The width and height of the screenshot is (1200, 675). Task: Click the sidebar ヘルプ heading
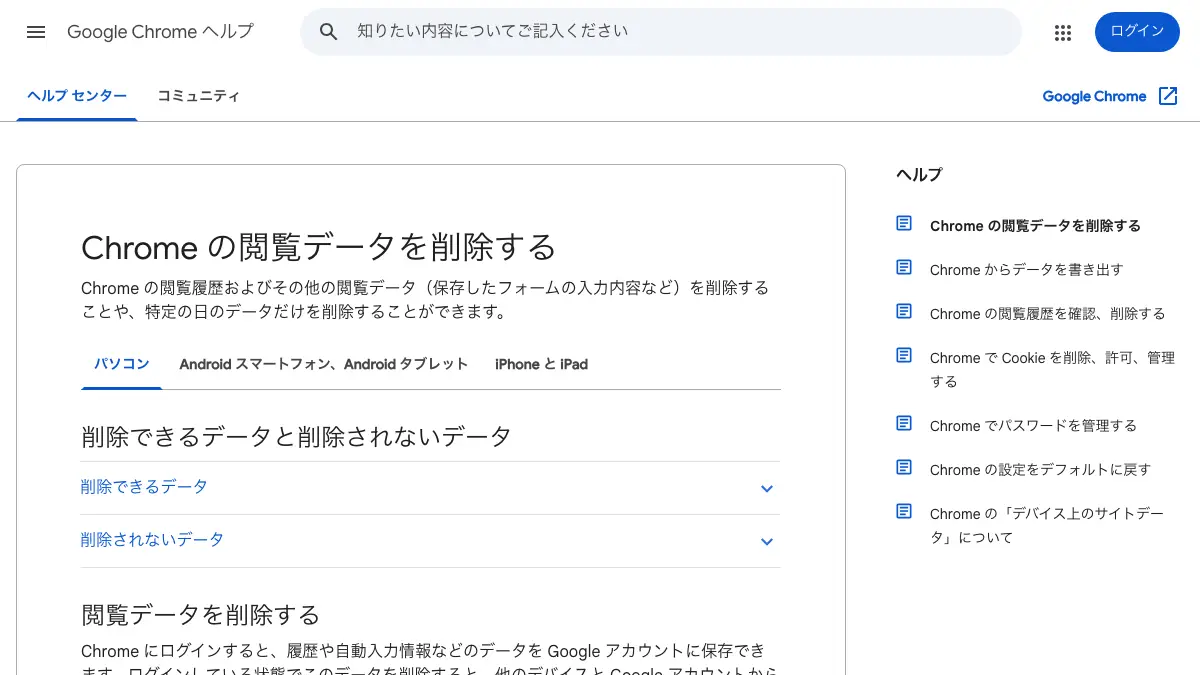919,174
